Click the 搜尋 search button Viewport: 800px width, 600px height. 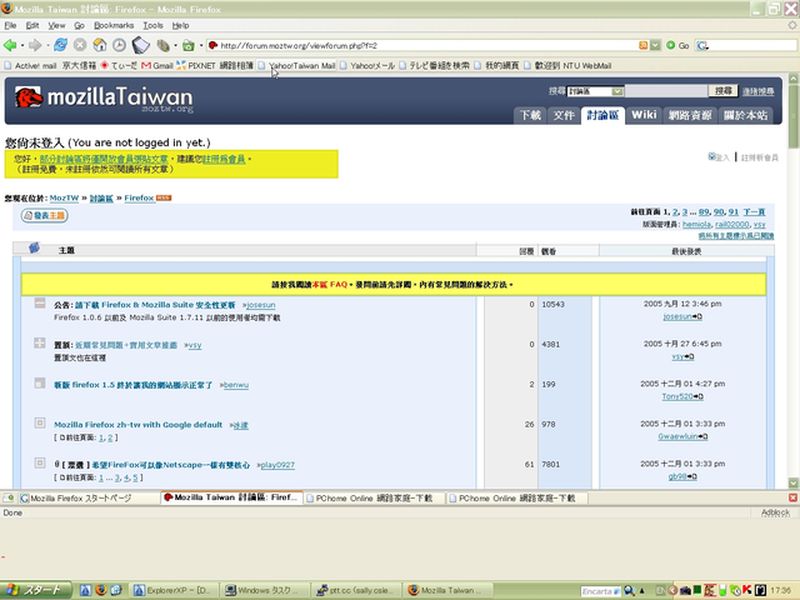723,91
